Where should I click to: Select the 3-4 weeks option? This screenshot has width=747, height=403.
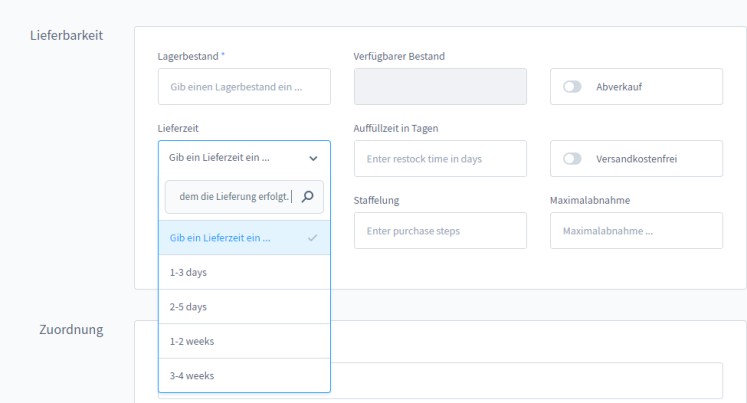[244, 376]
